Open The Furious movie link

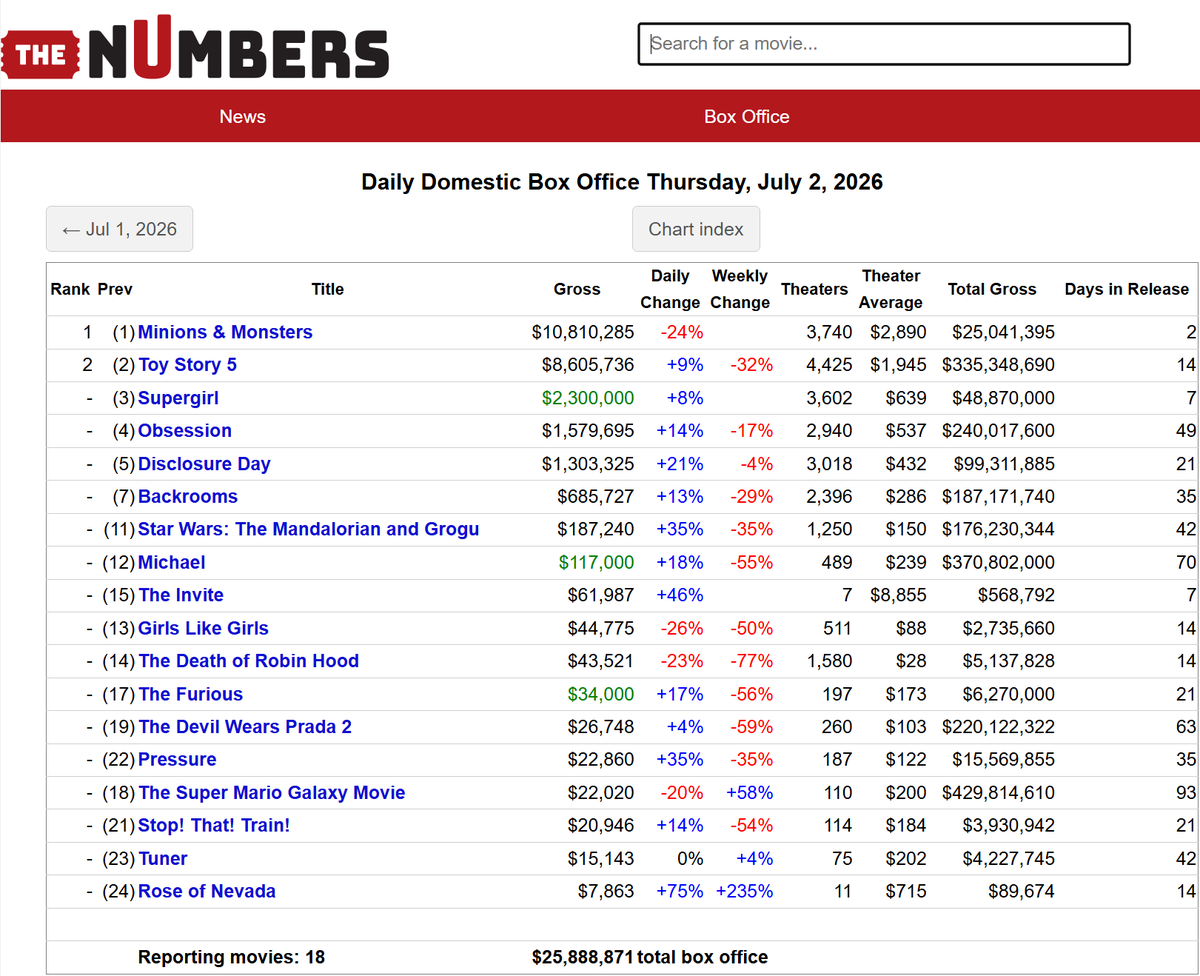click(x=190, y=694)
